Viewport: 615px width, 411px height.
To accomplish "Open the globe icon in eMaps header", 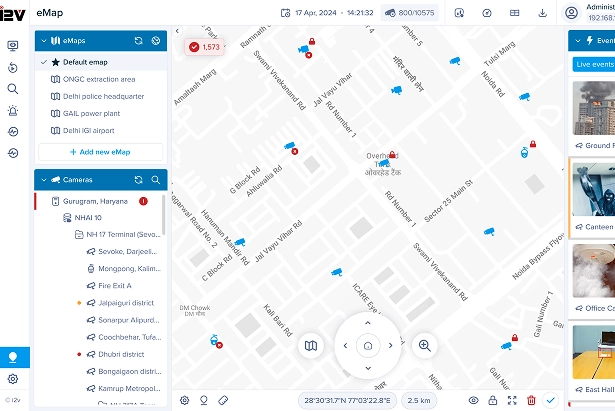I will coord(156,41).
